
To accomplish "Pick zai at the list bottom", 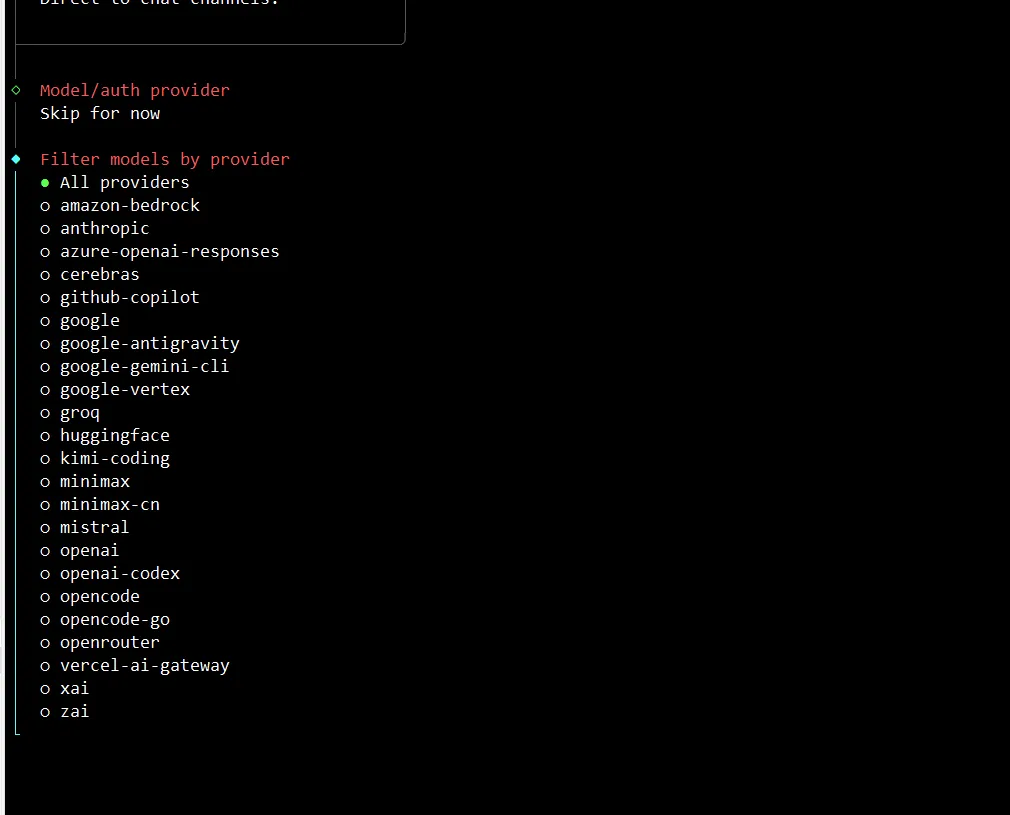I will click(64, 712).
